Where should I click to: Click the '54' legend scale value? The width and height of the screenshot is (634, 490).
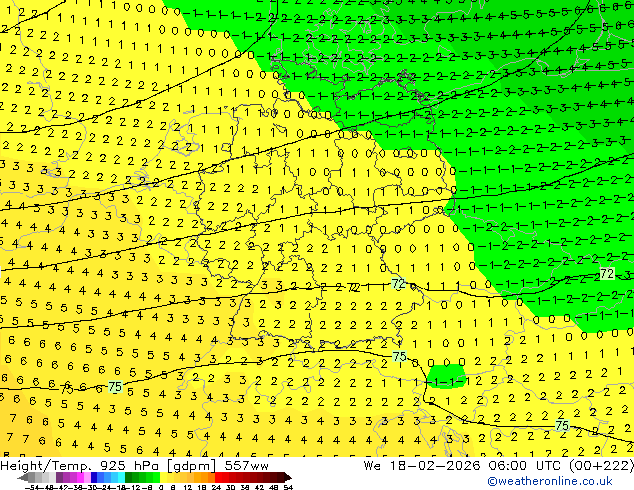(x=288, y=487)
